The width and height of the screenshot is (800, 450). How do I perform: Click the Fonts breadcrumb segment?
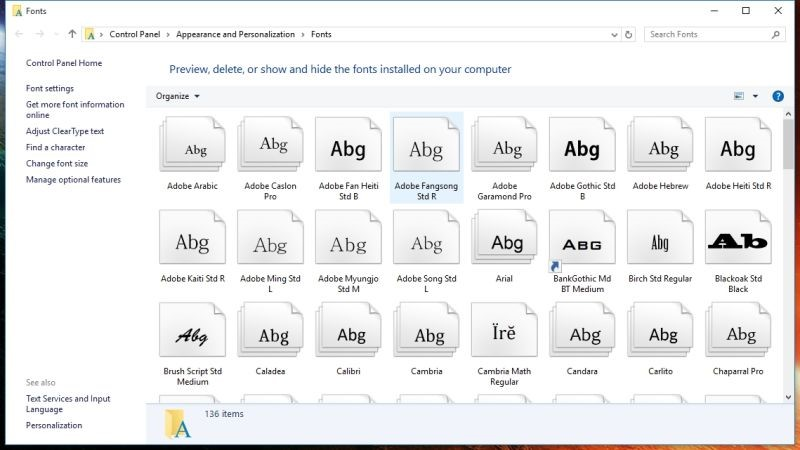[321, 34]
